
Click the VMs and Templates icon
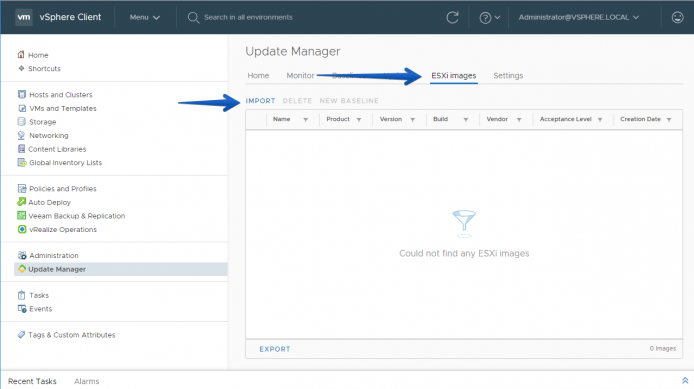pos(22,108)
